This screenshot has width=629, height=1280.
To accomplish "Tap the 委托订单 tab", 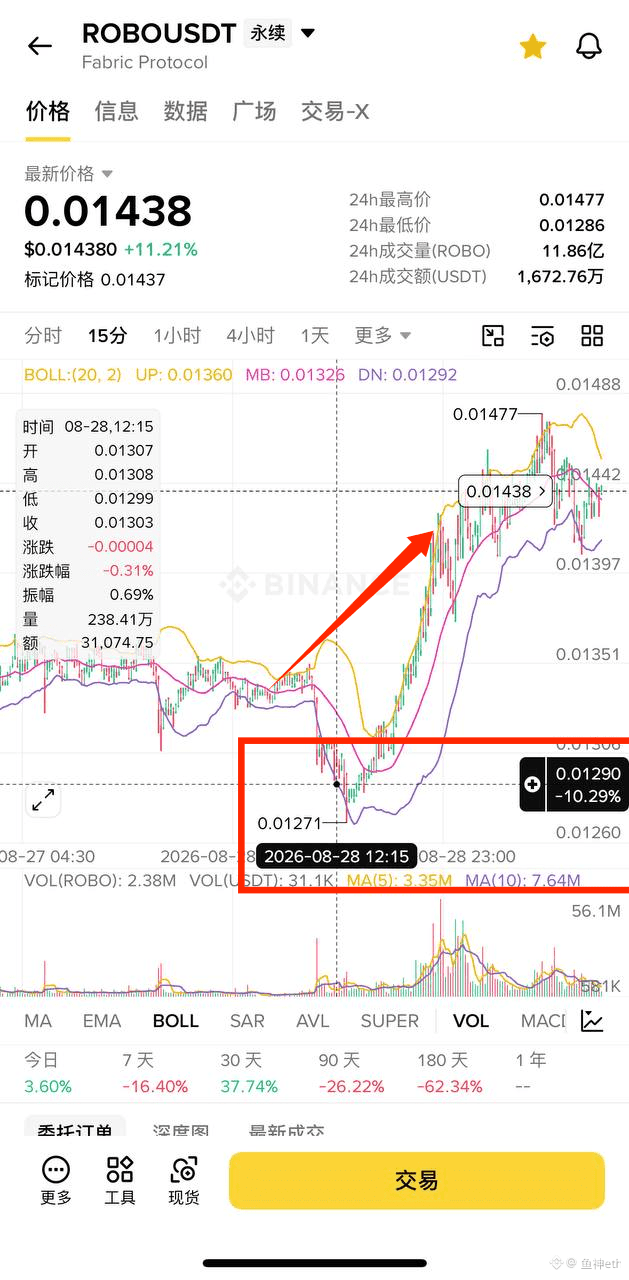I will pos(74,1131).
